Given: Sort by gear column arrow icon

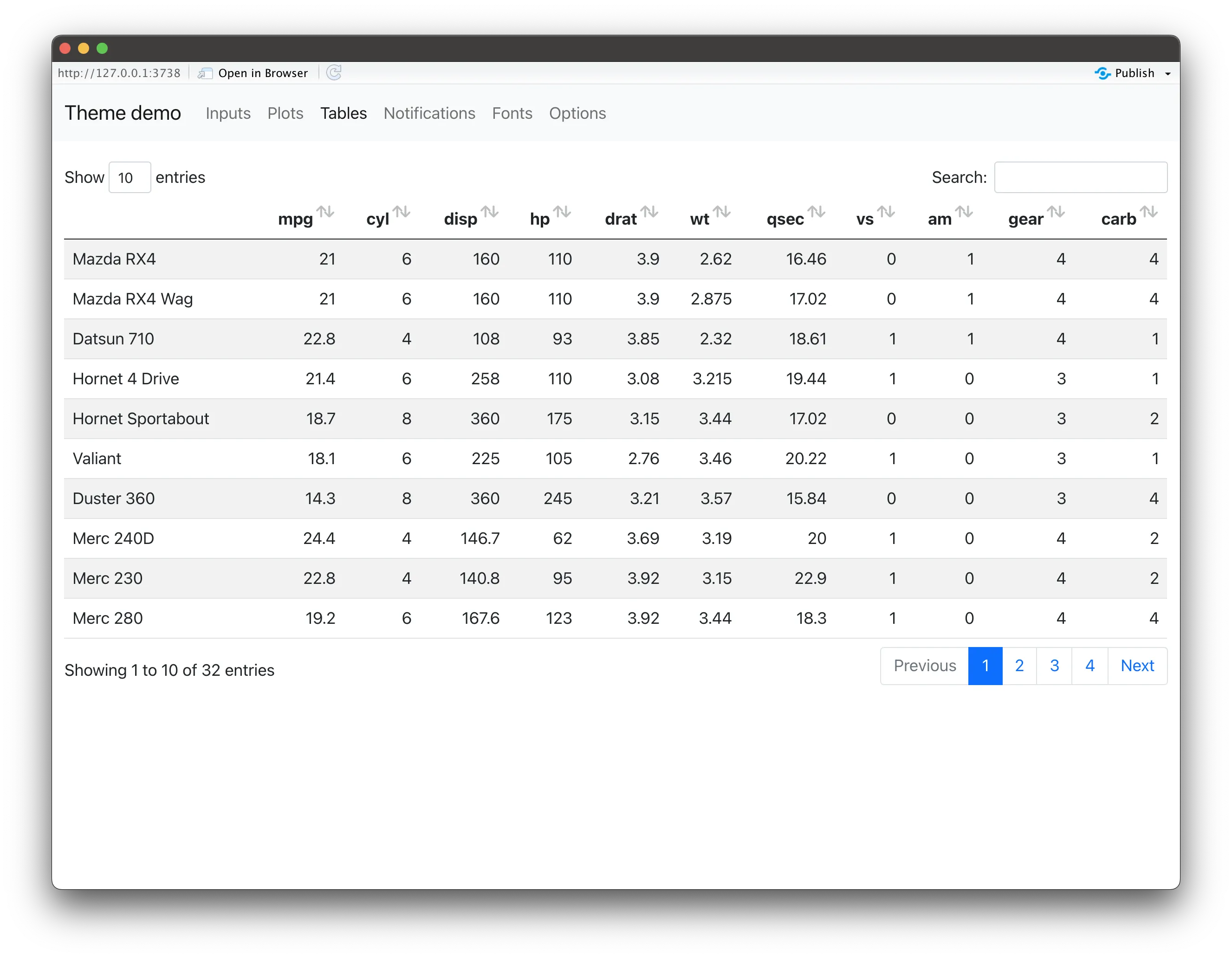Looking at the screenshot, I should point(1056,212).
